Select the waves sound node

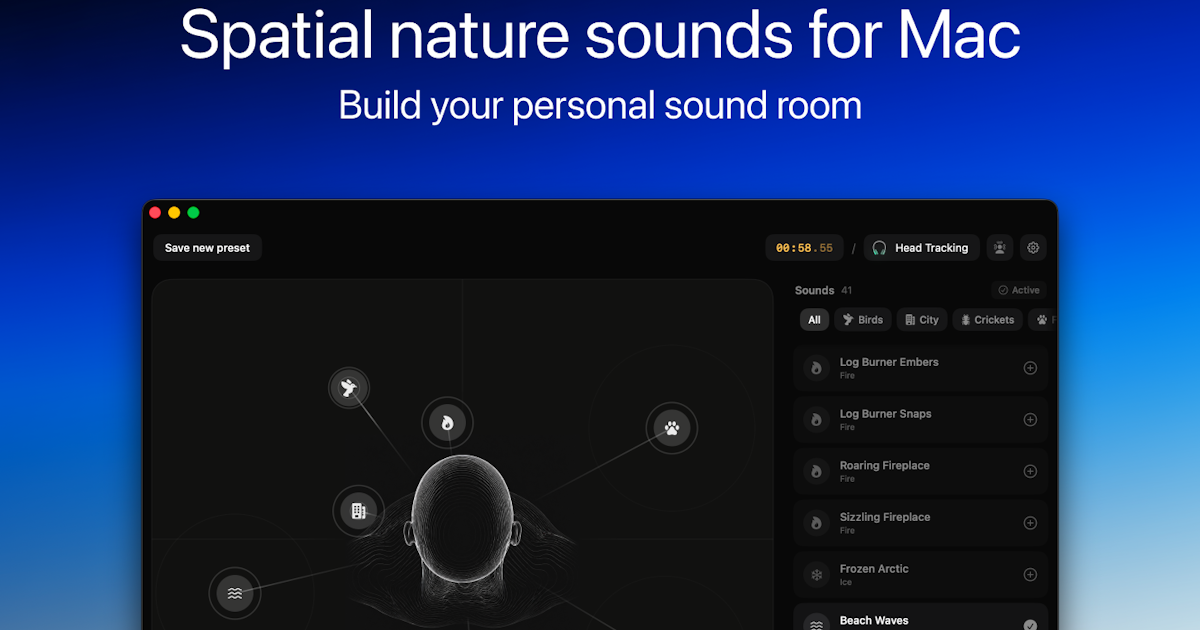(235, 593)
